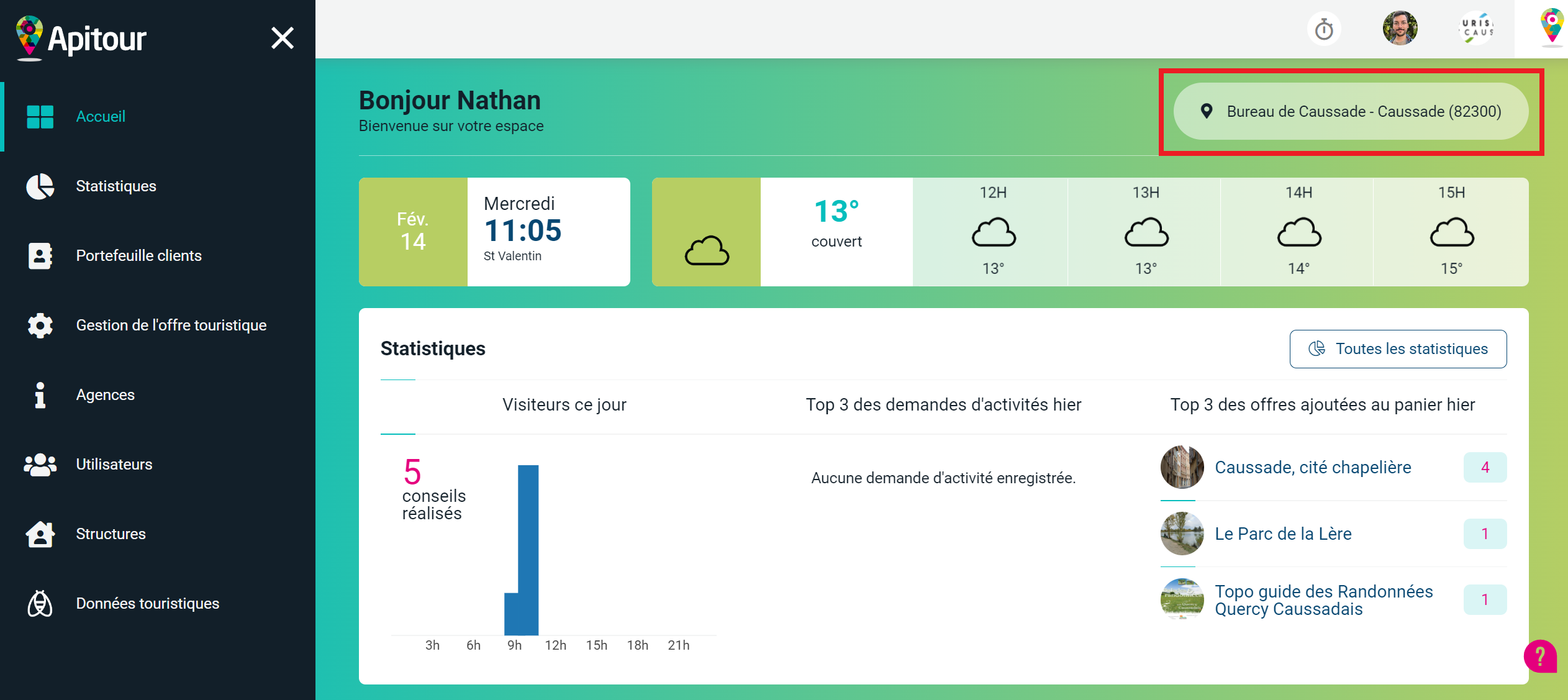Click the Portefeuille clients contact icon
This screenshot has height=700, width=1568.
pos(40,256)
